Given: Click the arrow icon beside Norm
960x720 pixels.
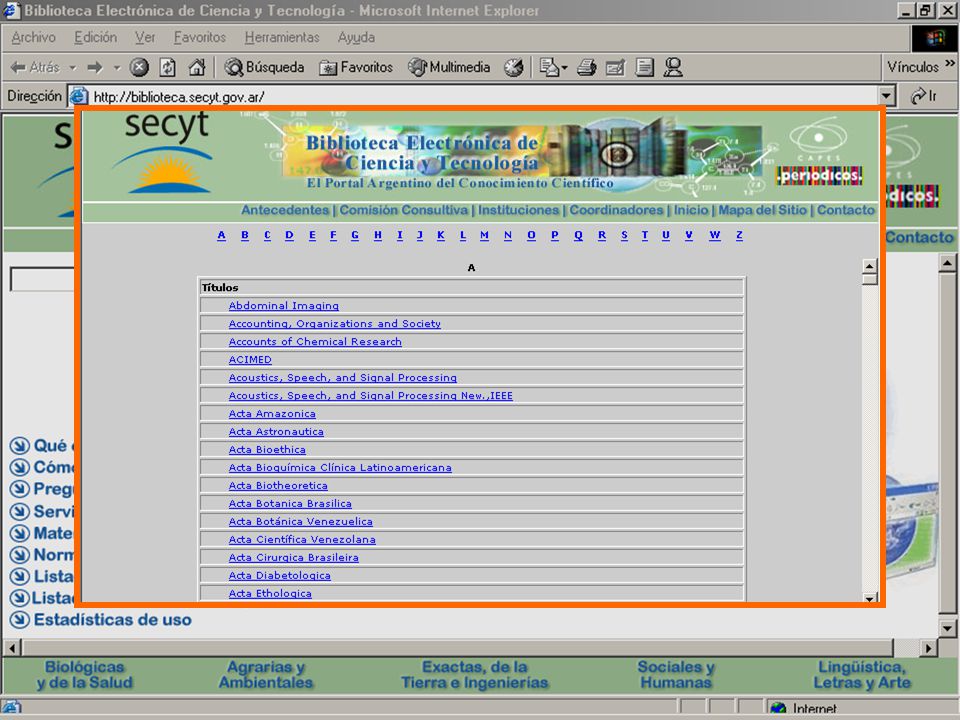Looking at the screenshot, I should [20, 555].
